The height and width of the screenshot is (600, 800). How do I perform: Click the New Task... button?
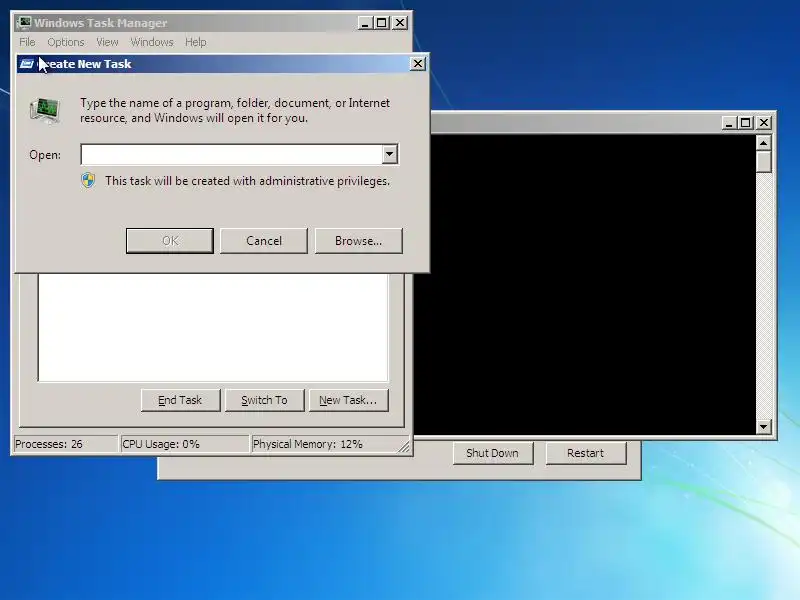click(348, 401)
